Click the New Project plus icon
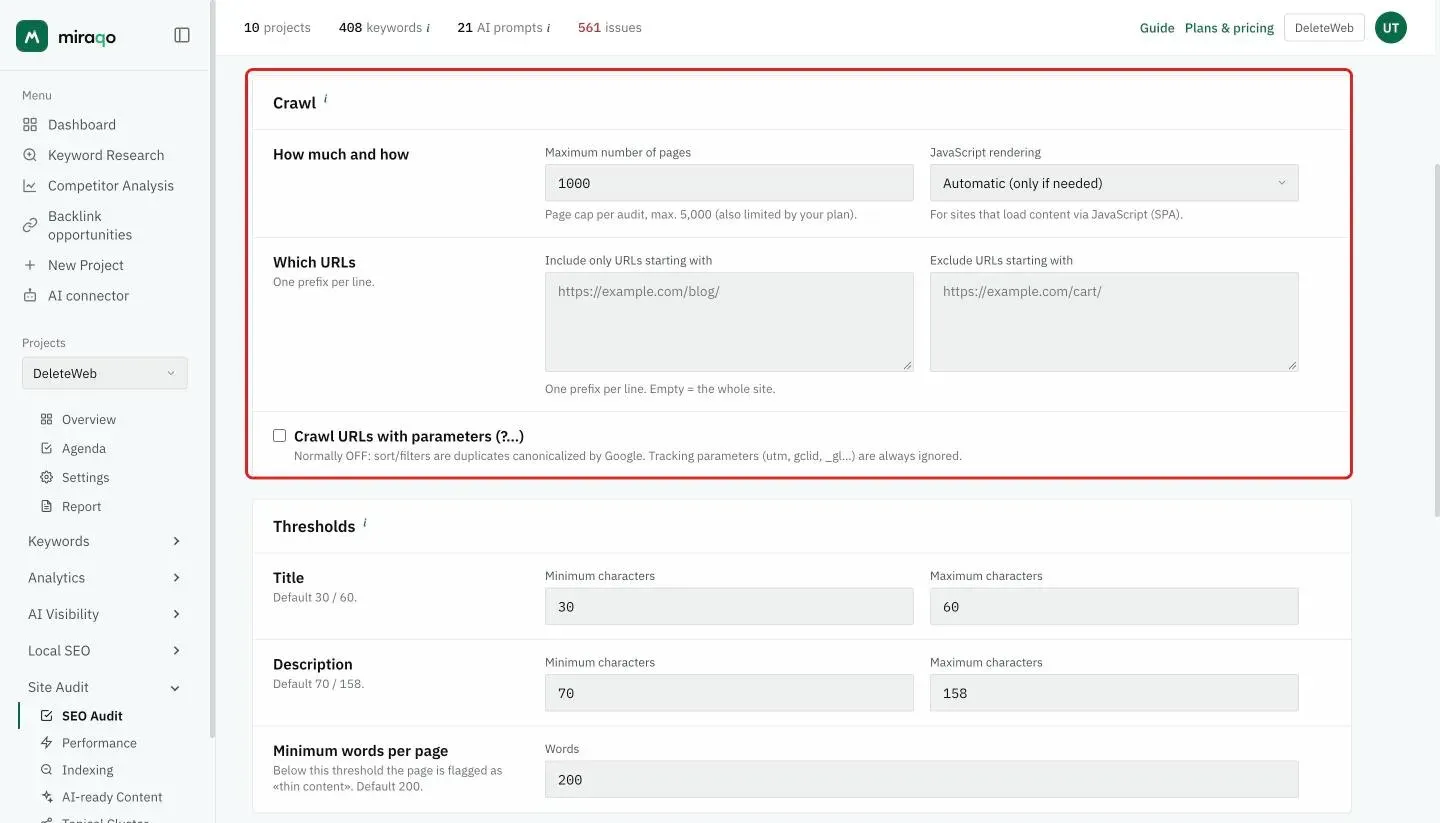1440x823 pixels. pos(30,265)
